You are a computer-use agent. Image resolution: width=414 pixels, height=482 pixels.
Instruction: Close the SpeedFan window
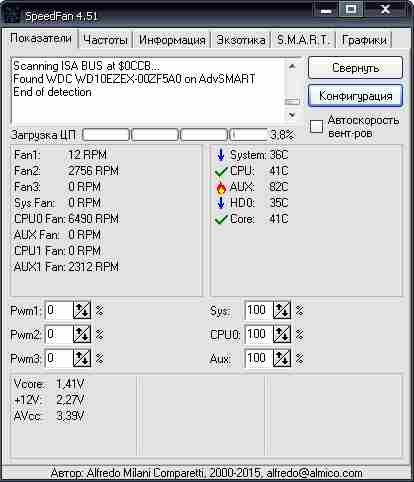pyautogui.click(x=385, y=9)
